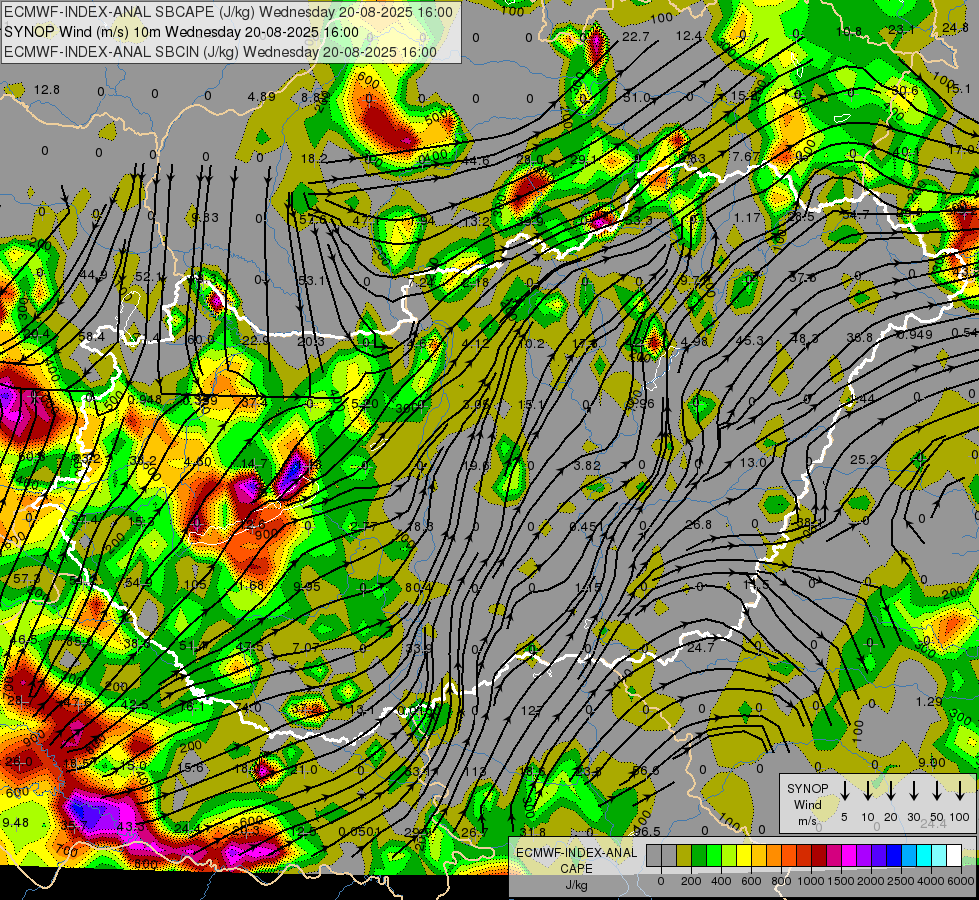The height and width of the screenshot is (900, 979).
Task: Click the '0.451' value on the map
Action: [587, 527]
